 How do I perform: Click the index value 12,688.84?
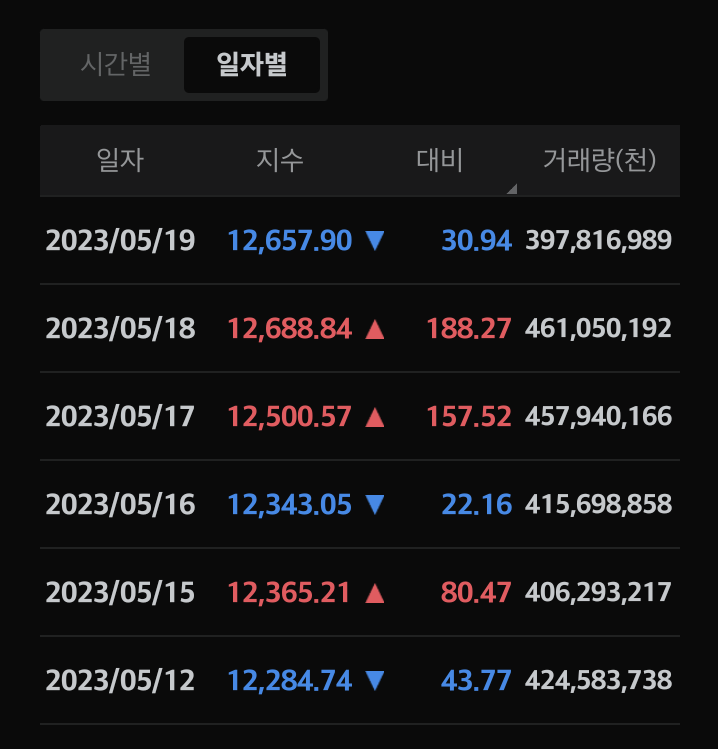pyautogui.click(x=289, y=329)
